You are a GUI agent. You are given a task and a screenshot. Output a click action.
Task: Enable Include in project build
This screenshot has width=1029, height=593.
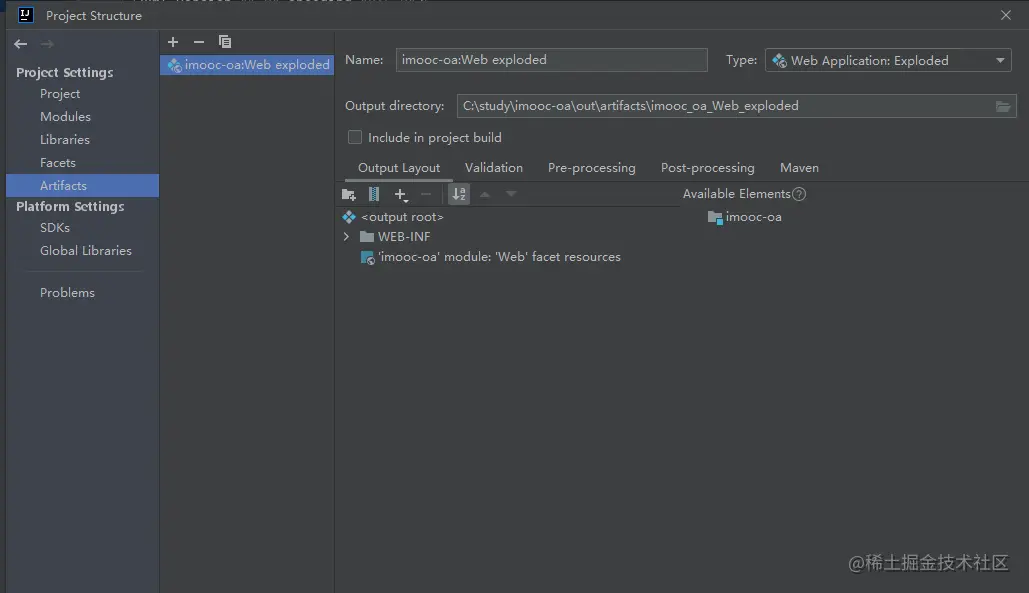[355, 137]
